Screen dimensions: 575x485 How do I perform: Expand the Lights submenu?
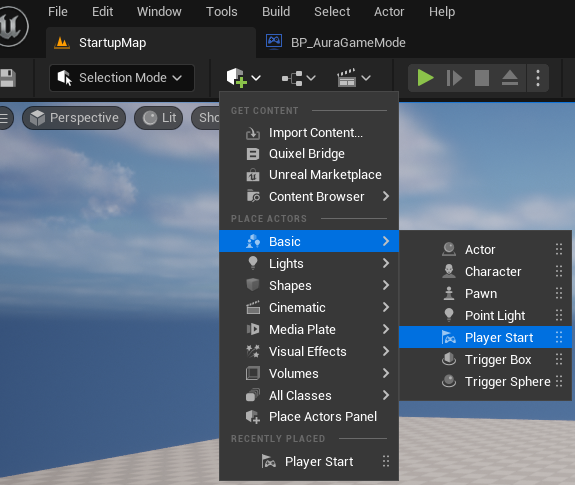(309, 263)
